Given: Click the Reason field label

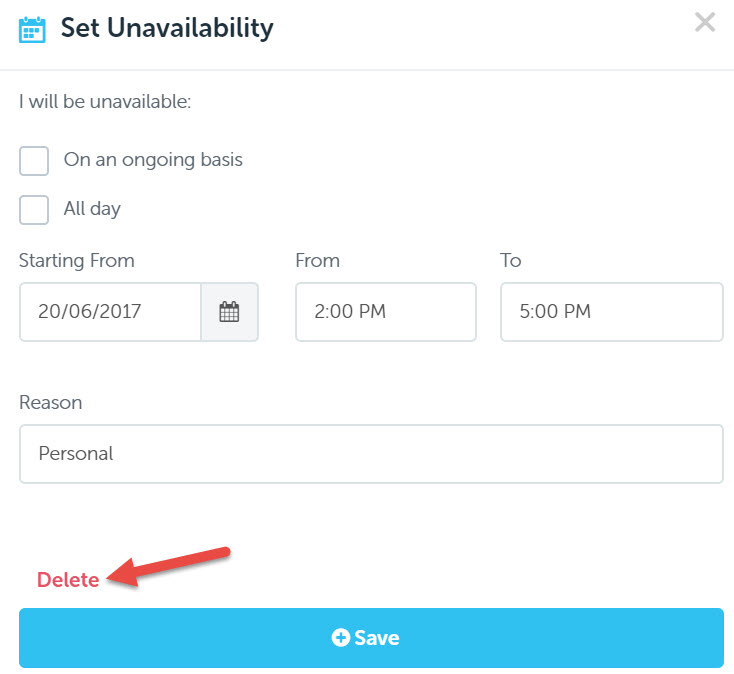Looking at the screenshot, I should 51,403.
